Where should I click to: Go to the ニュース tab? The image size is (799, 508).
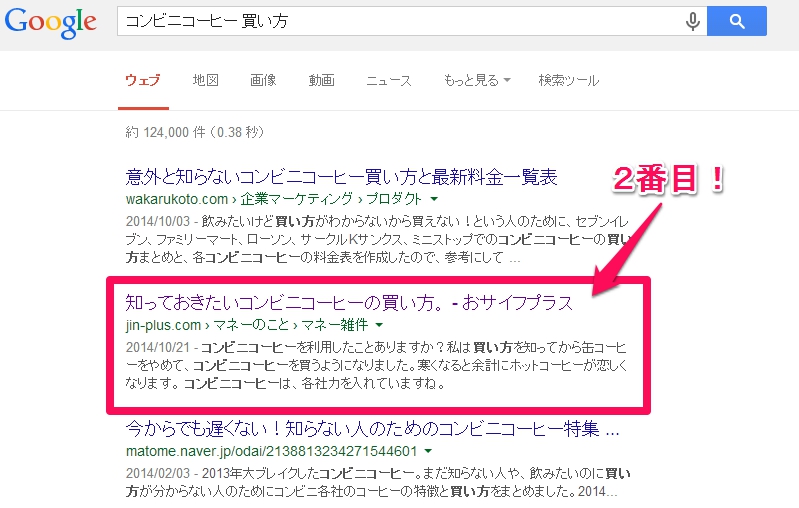coord(388,80)
